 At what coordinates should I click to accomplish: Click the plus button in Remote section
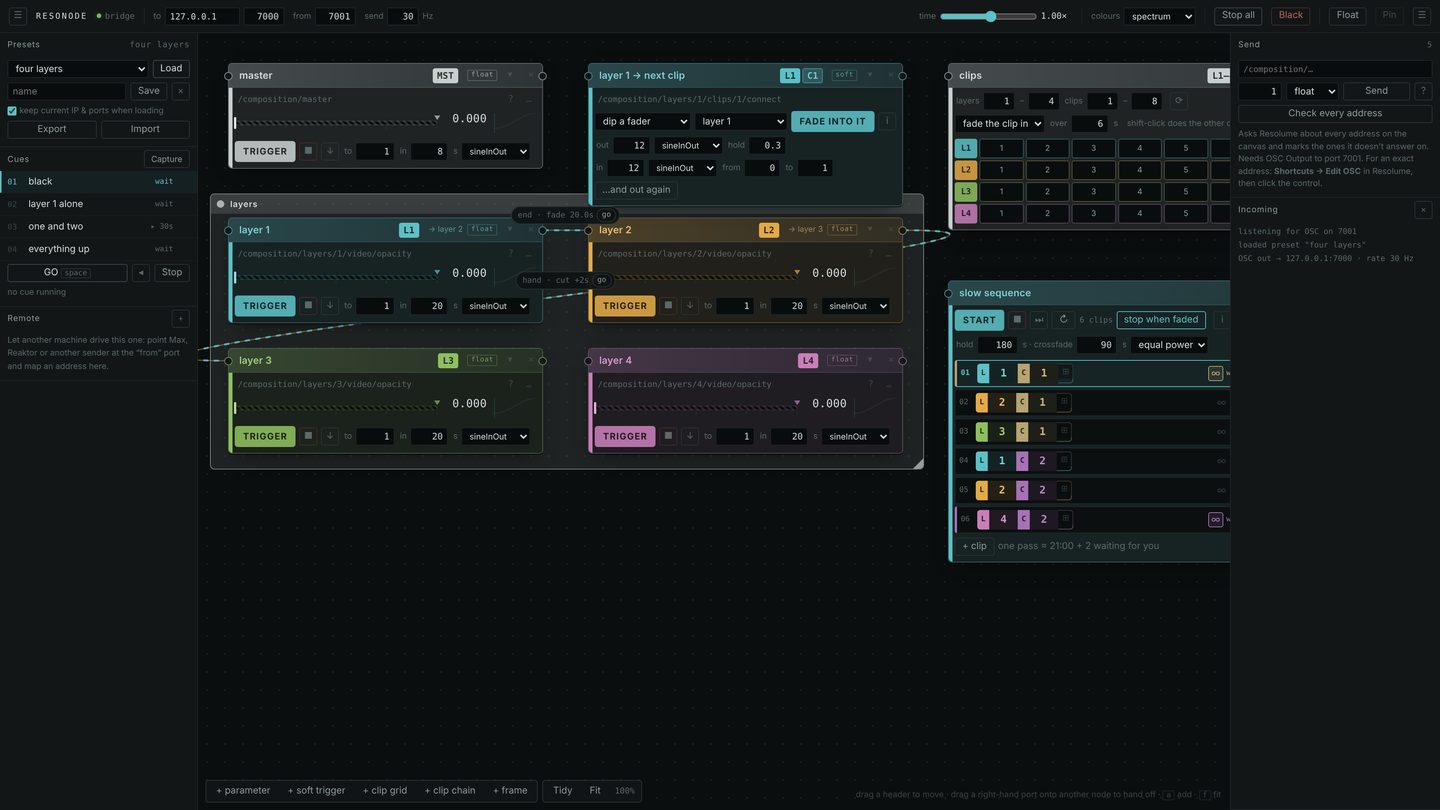coord(181,318)
